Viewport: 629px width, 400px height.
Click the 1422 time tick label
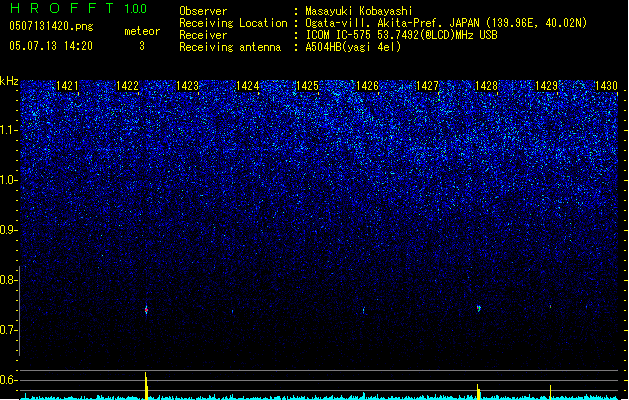click(127, 86)
